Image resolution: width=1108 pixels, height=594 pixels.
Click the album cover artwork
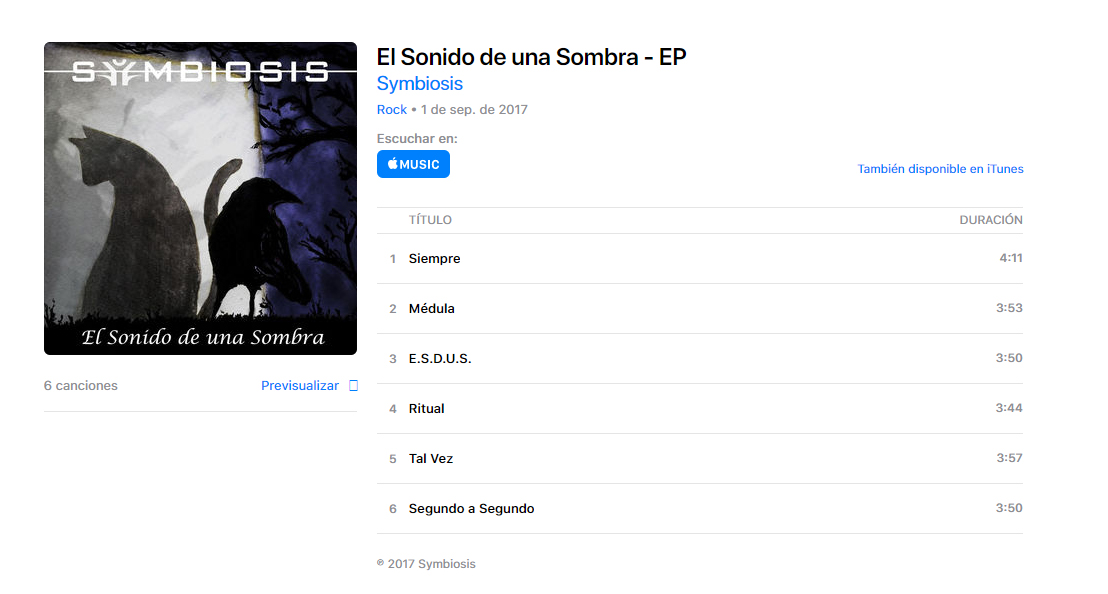pyautogui.click(x=200, y=198)
